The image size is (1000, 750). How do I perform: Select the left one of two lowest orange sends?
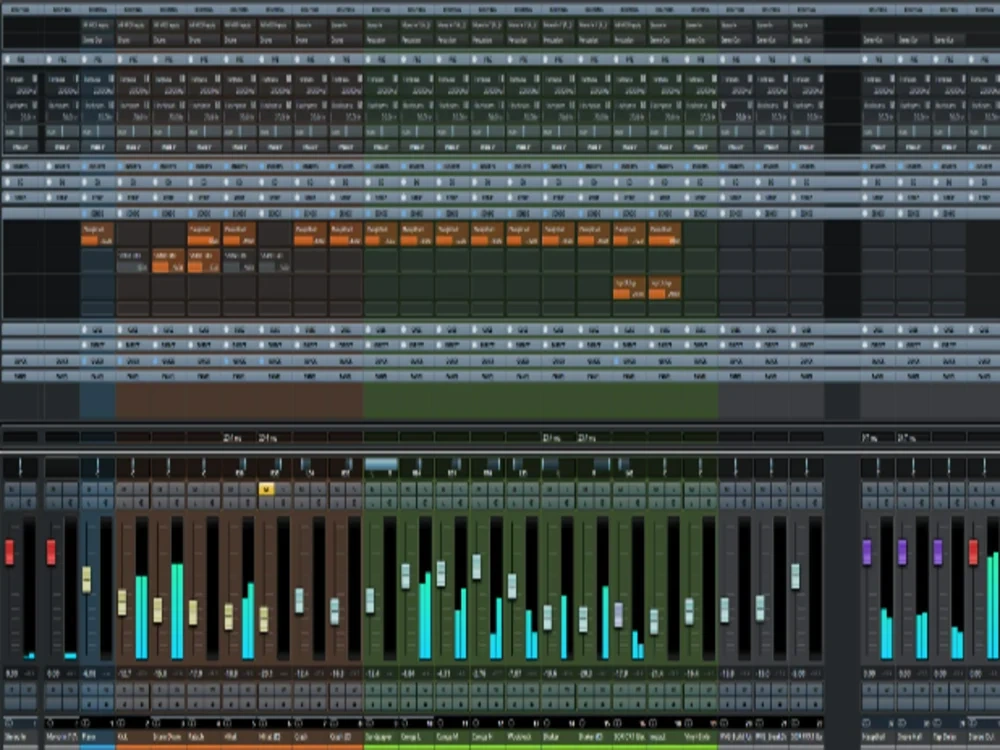pos(629,288)
